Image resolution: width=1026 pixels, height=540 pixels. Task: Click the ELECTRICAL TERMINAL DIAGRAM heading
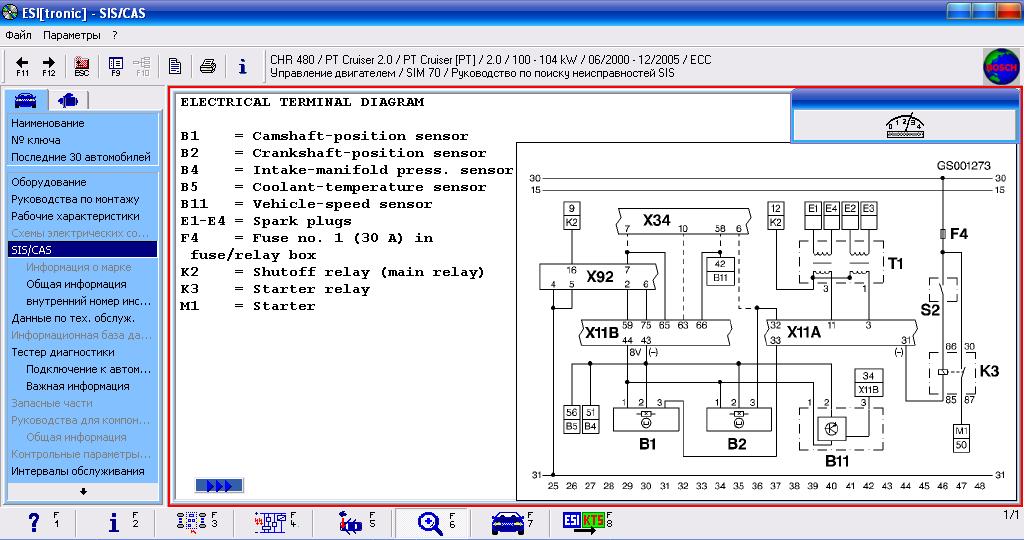pyautogui.click(x=302, y=102)
